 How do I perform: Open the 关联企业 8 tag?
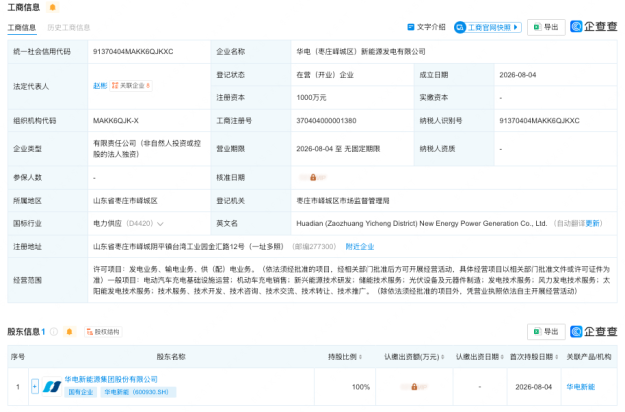click(131, 86)
